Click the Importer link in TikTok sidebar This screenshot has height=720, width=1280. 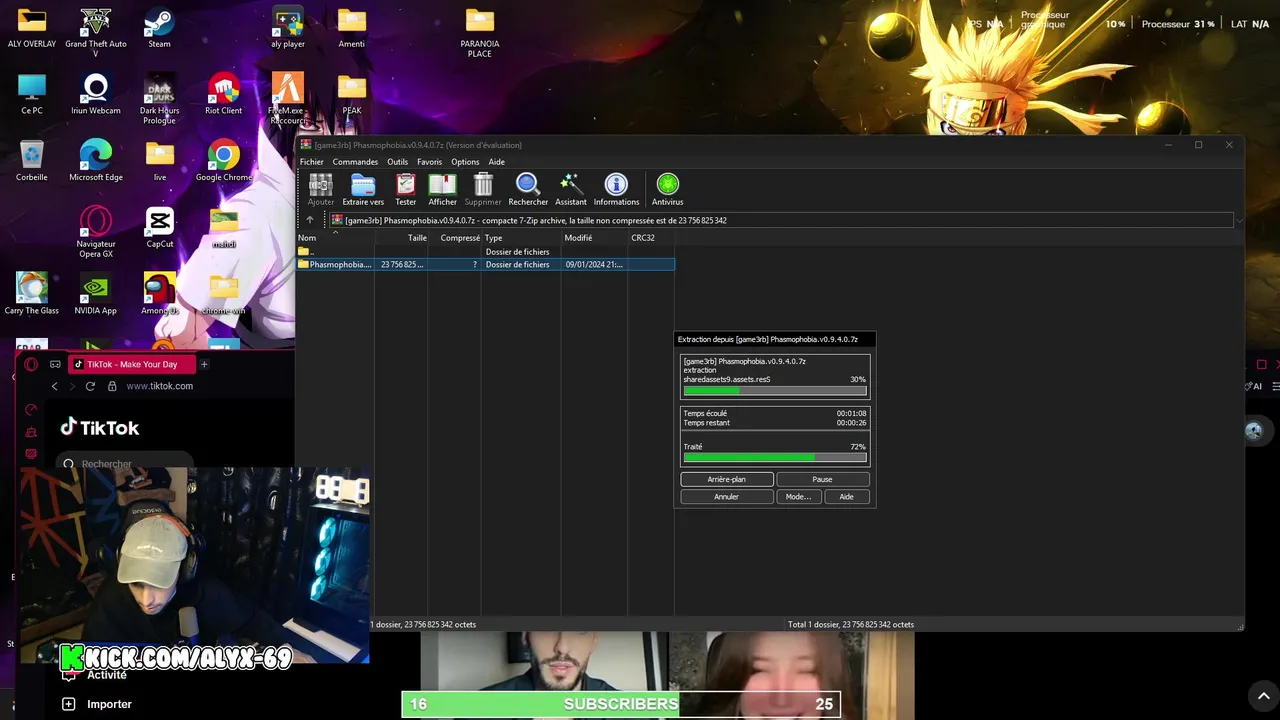[109, 704]
